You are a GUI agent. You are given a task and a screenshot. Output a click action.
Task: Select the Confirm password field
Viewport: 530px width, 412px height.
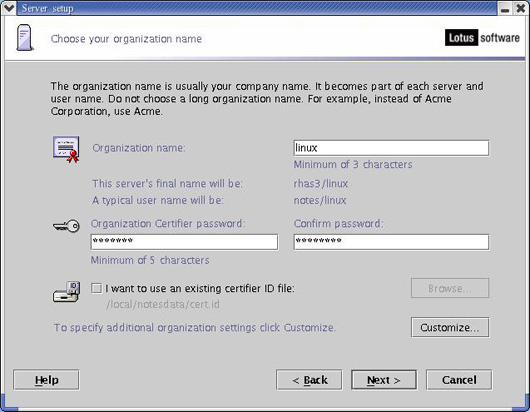[x=391, y=242]
